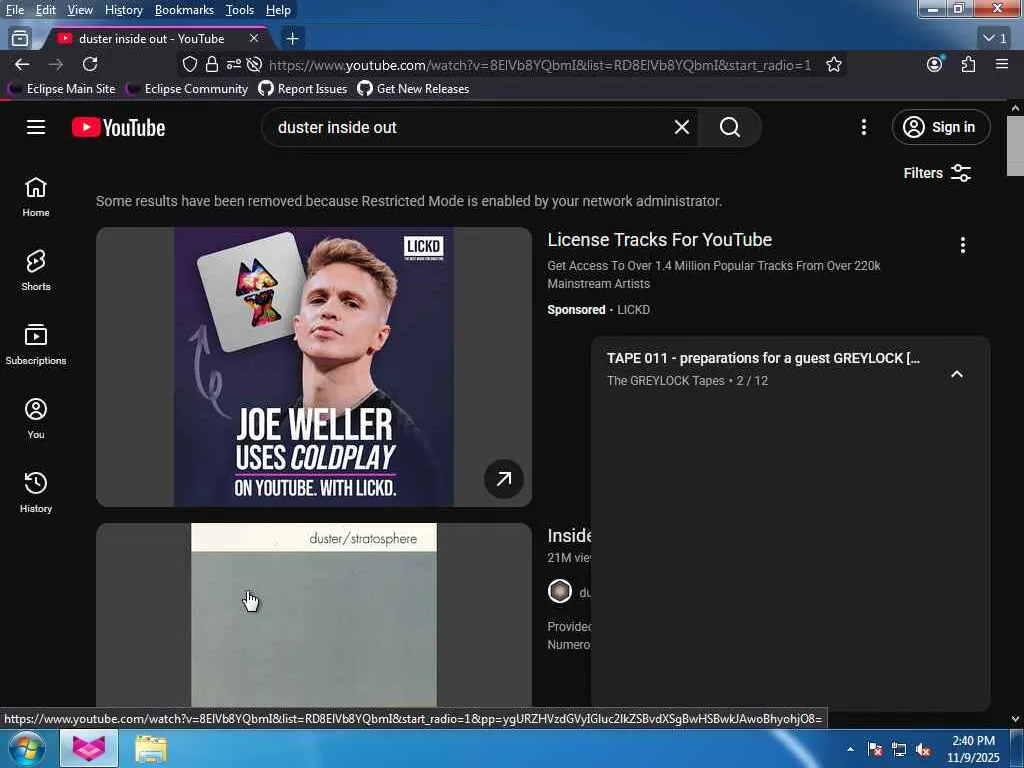1024x768 pixels.
Task: Open the browser account icon
Action: coord(935,64)
